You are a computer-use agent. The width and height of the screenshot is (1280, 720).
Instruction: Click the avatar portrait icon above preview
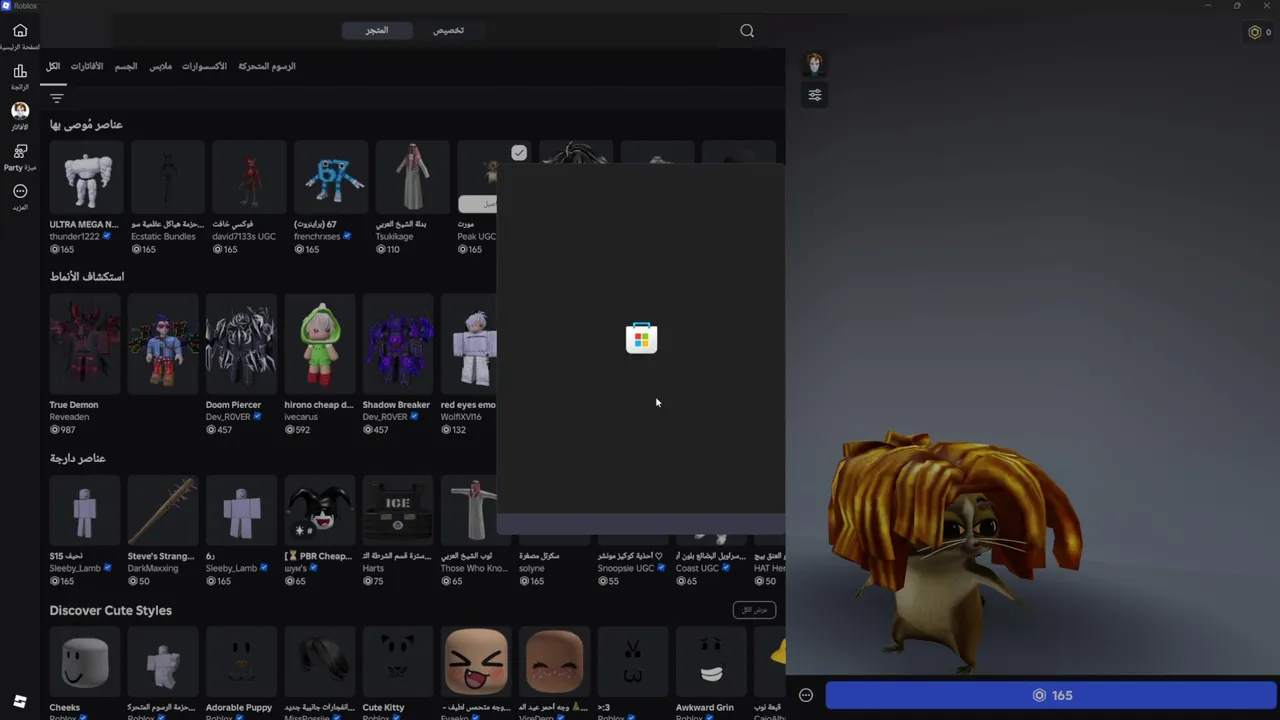(x=815, y=64)
